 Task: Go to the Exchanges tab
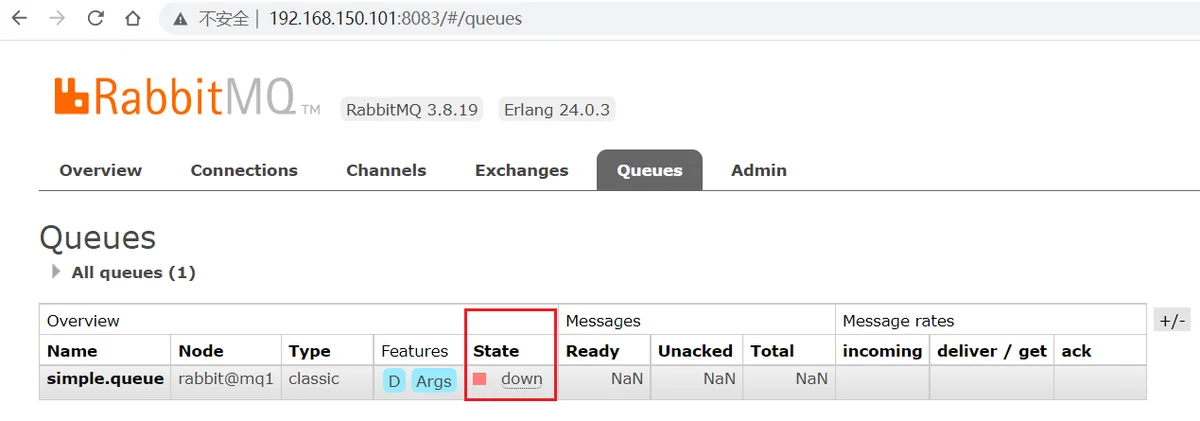[x=521, y=170]
